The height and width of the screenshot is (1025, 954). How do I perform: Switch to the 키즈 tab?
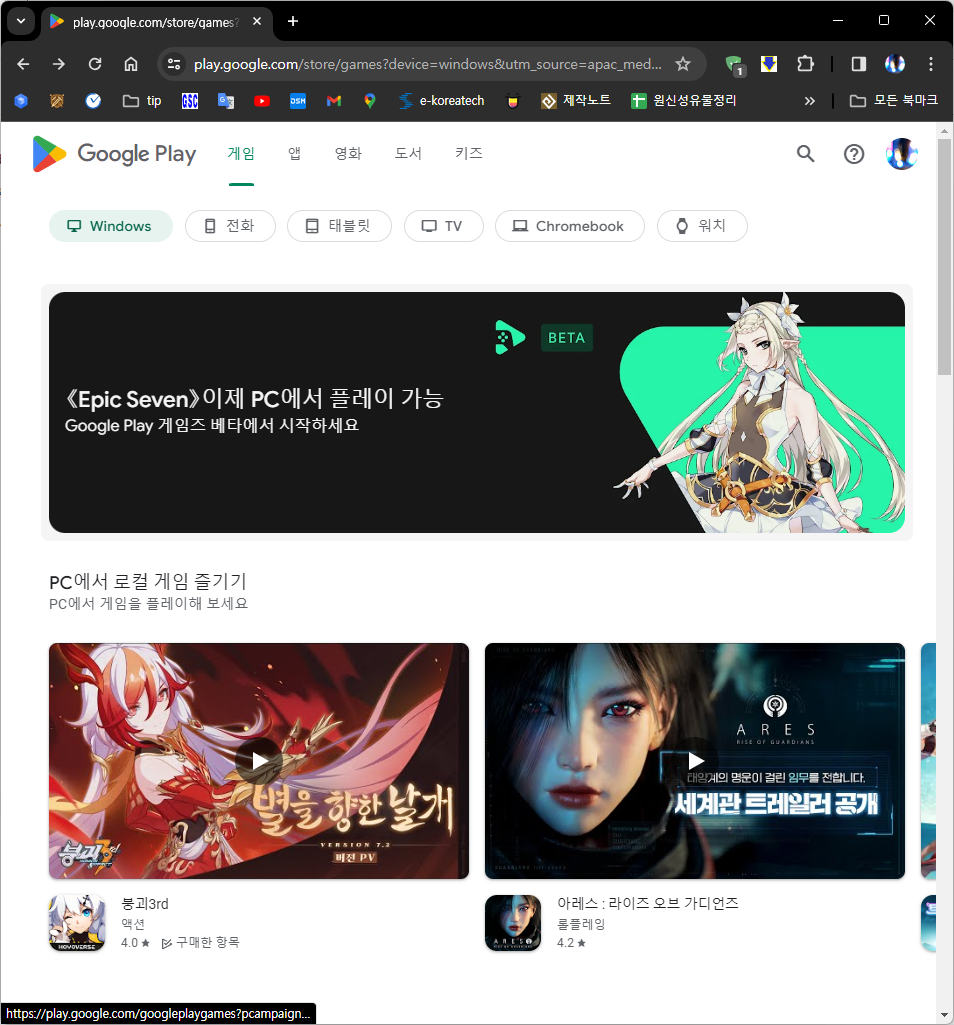[x=469, y=153]
